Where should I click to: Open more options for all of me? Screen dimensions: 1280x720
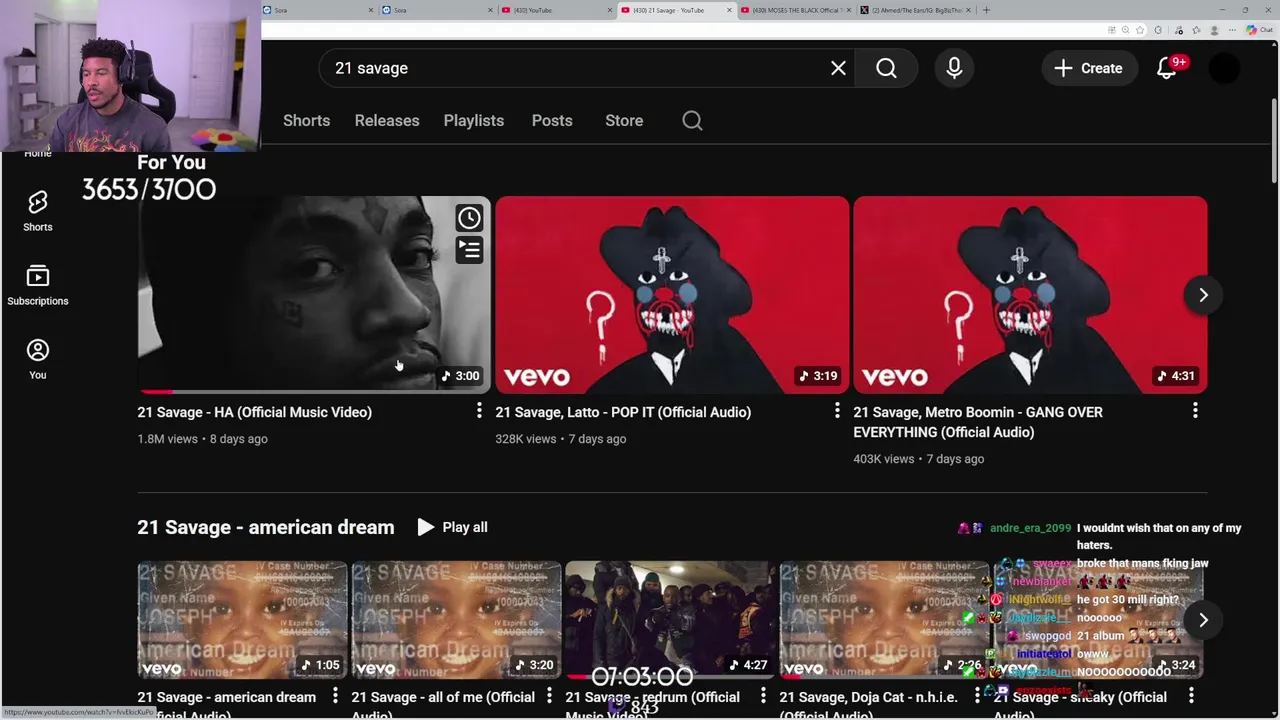pos(549,695)
